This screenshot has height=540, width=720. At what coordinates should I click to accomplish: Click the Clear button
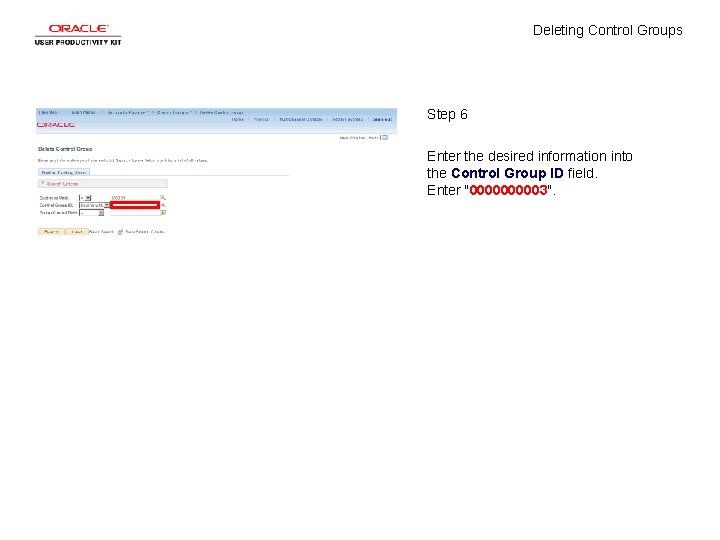[x=77, y=232]
